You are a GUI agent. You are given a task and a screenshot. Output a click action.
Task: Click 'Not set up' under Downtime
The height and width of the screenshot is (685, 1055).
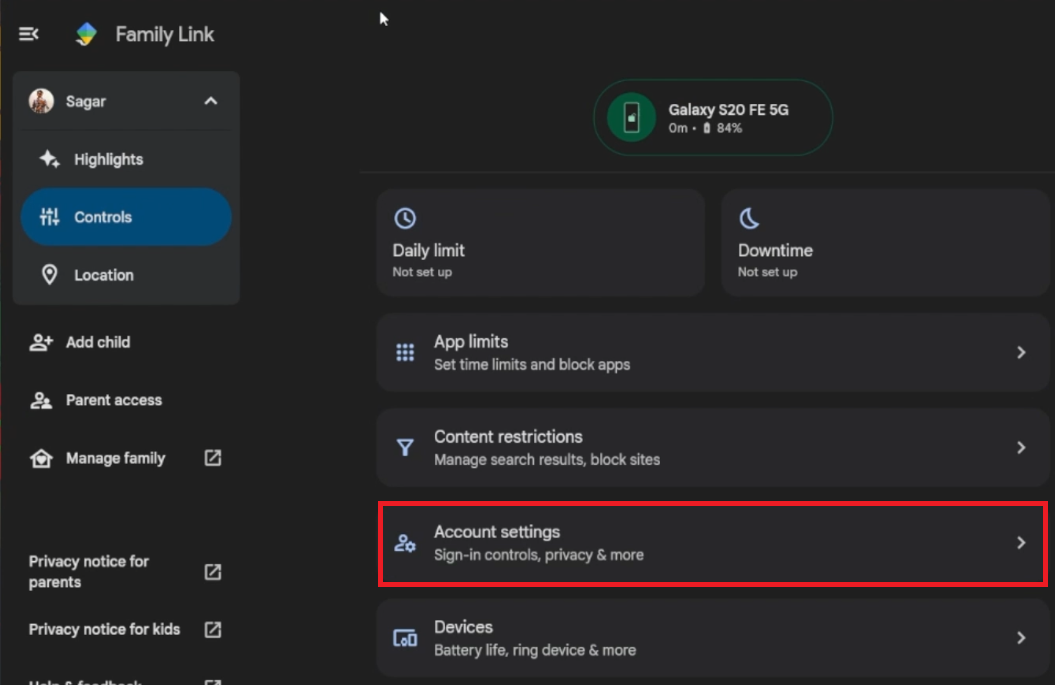pyautogui.click(x=767, y=272)
